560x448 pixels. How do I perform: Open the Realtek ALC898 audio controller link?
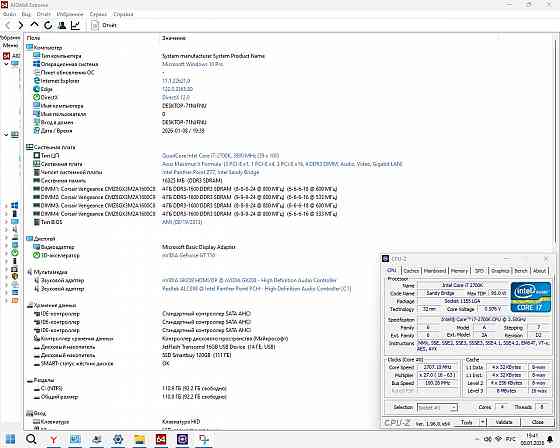click(x=256, y=289)
